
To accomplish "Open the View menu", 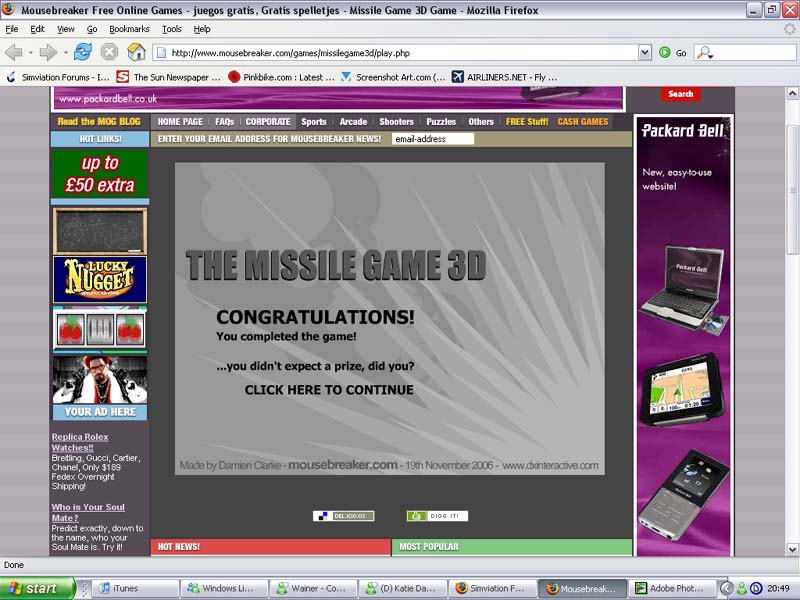I will coord(65,29).
